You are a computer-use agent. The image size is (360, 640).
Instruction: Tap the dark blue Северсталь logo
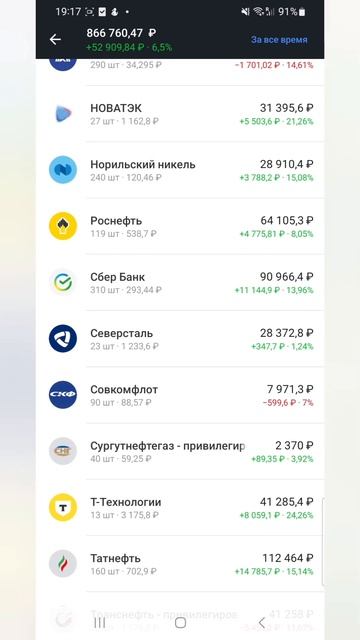pos(63,338)
